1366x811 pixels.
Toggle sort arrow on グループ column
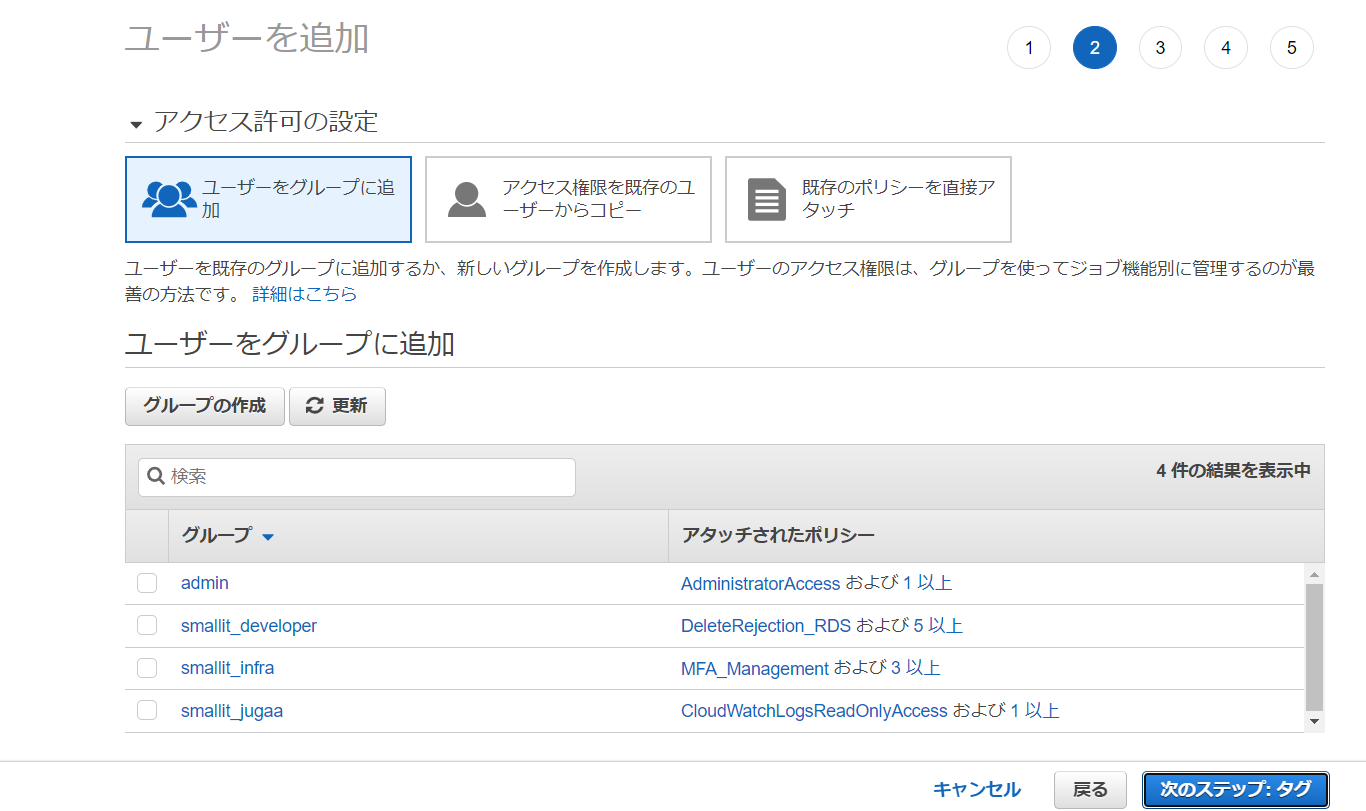pyautogui.click(x=268, y=537)
